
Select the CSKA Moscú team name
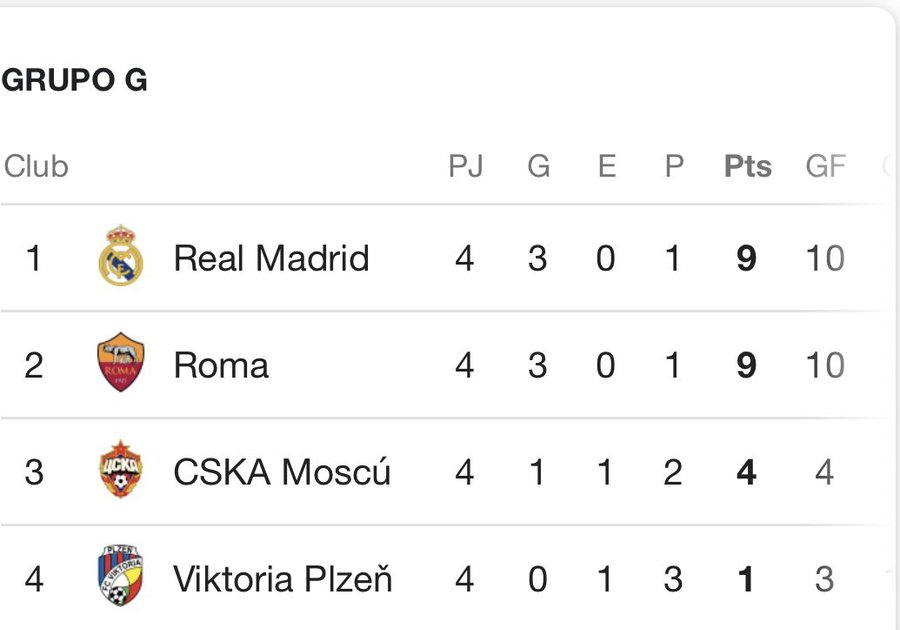tap(282, 472)
